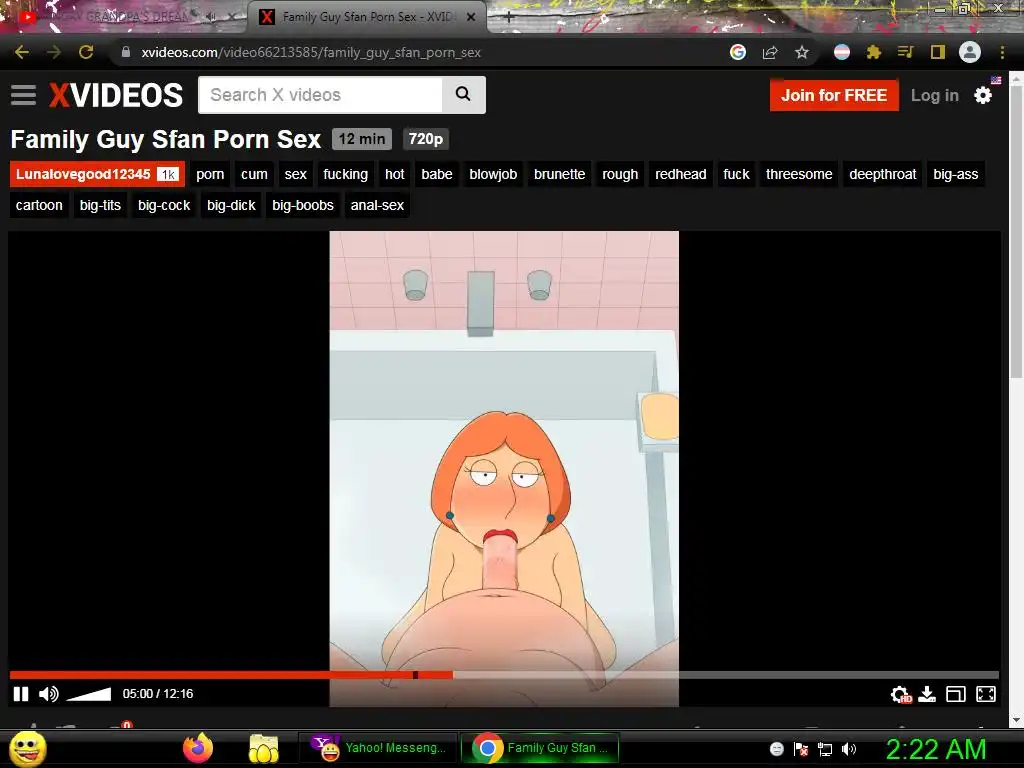Reload the page with the refresh icon
Image resolution: width=1024 pixels, height=768 pixels.
pos(86,52)
